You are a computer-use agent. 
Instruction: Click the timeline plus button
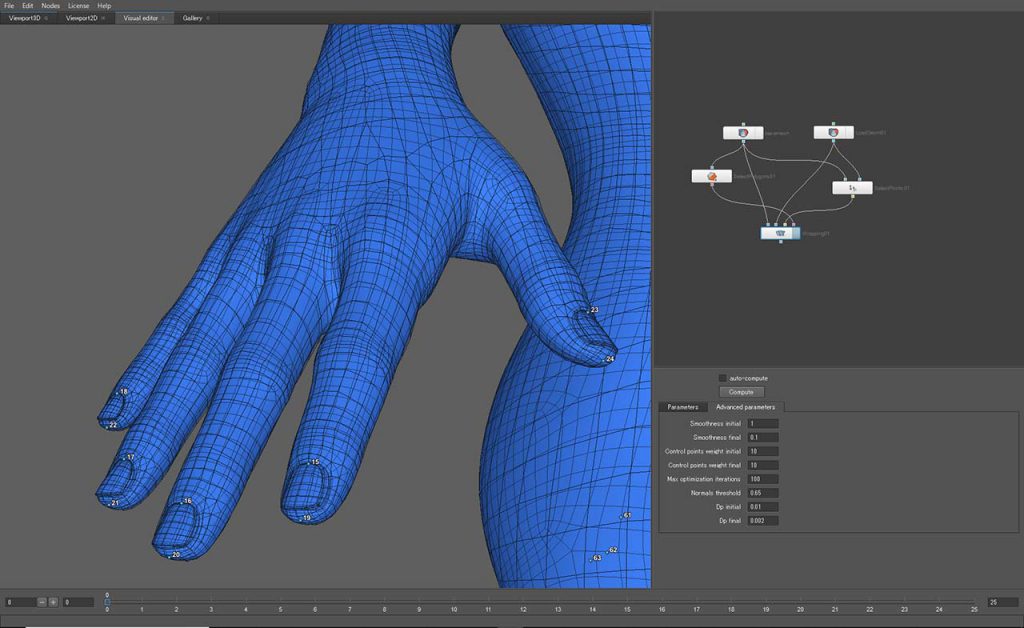coord(53,602)
